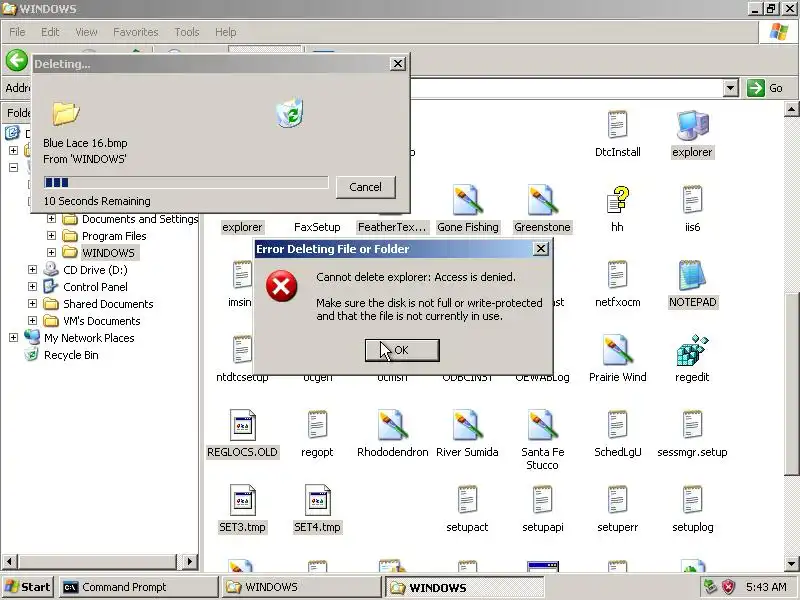Select the explorer computer icon
Image resolution: width=800 pixels, height=600 pixels.
click(692, 124)
